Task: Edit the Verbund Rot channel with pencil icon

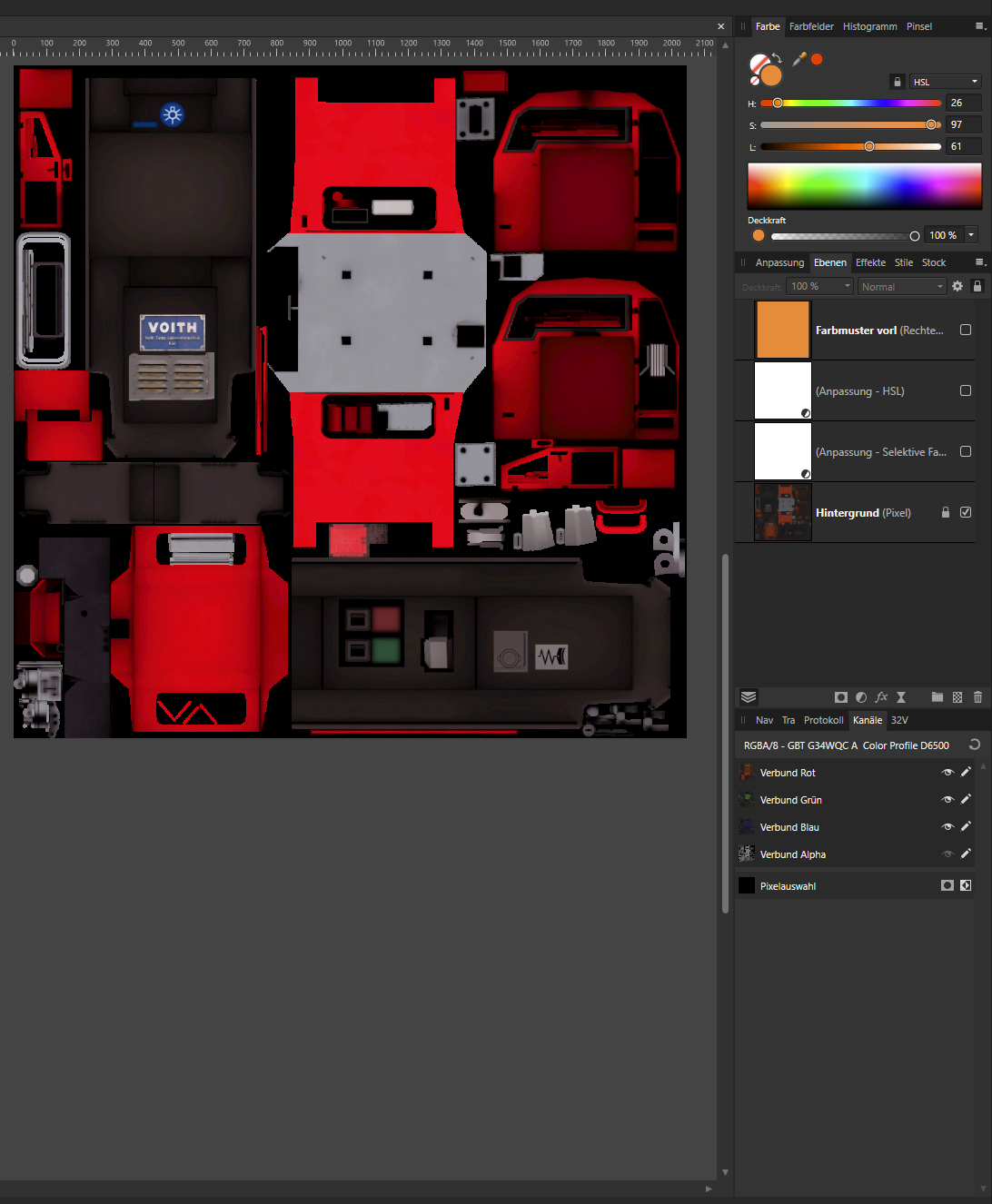Action: (x=966, y=773)
